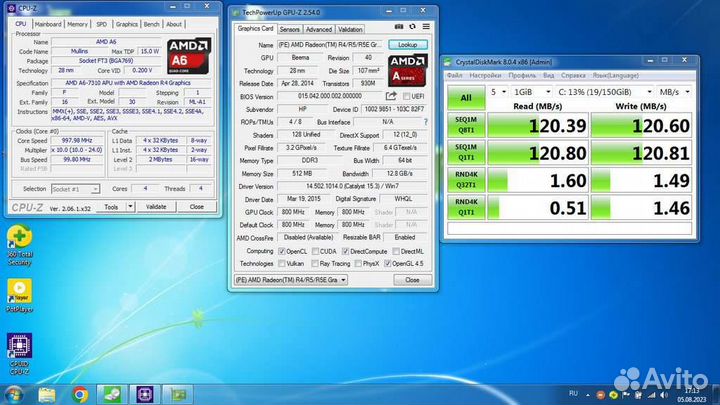This screenshot has height=405, width=720.
Task: Click the GPU-Z title bar icon
Action: coord(236,13)
